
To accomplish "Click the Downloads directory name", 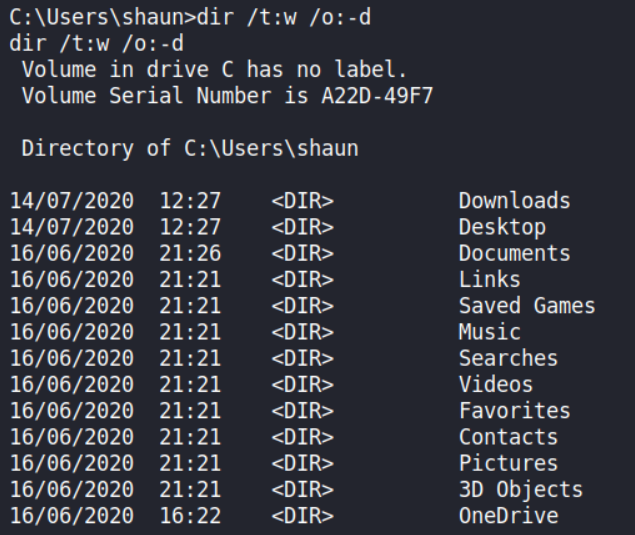I will click(514, 201).
